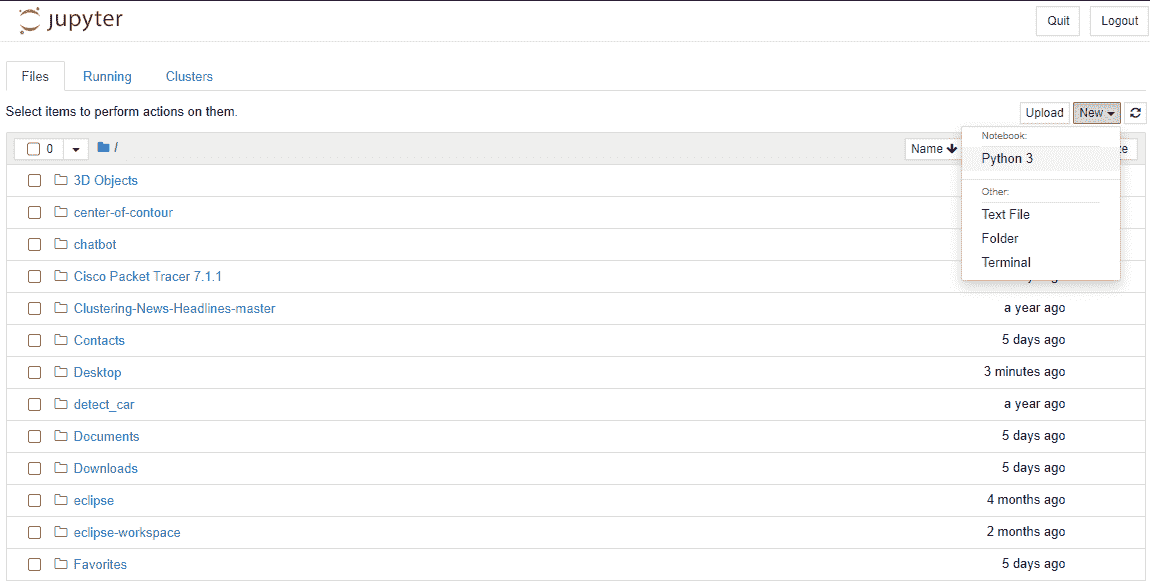Click the folder icon beside Desktop

tap(60, 371)
